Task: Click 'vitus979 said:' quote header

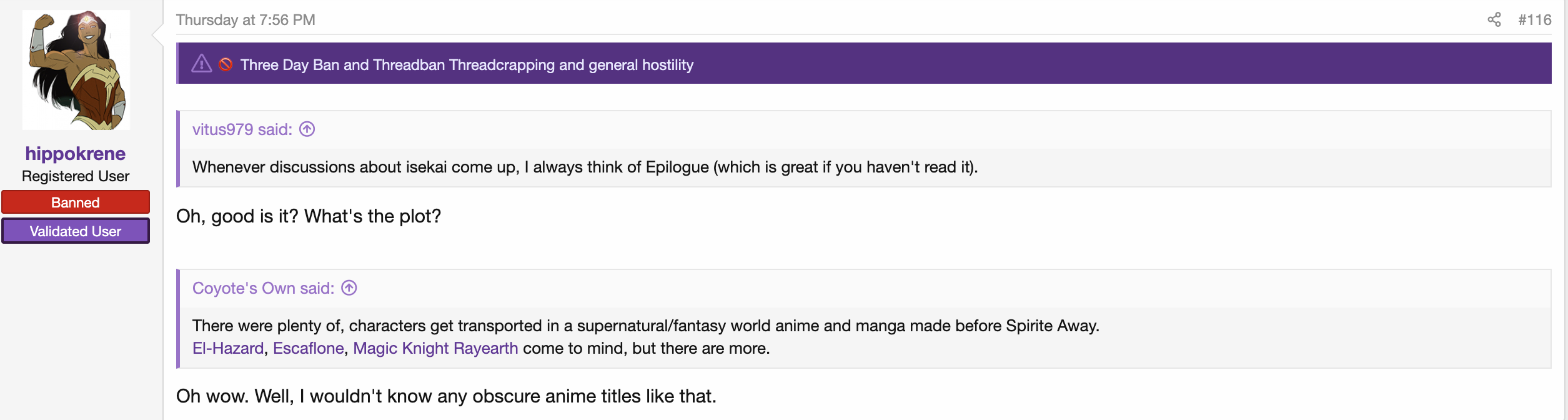Action: [242, 129]
